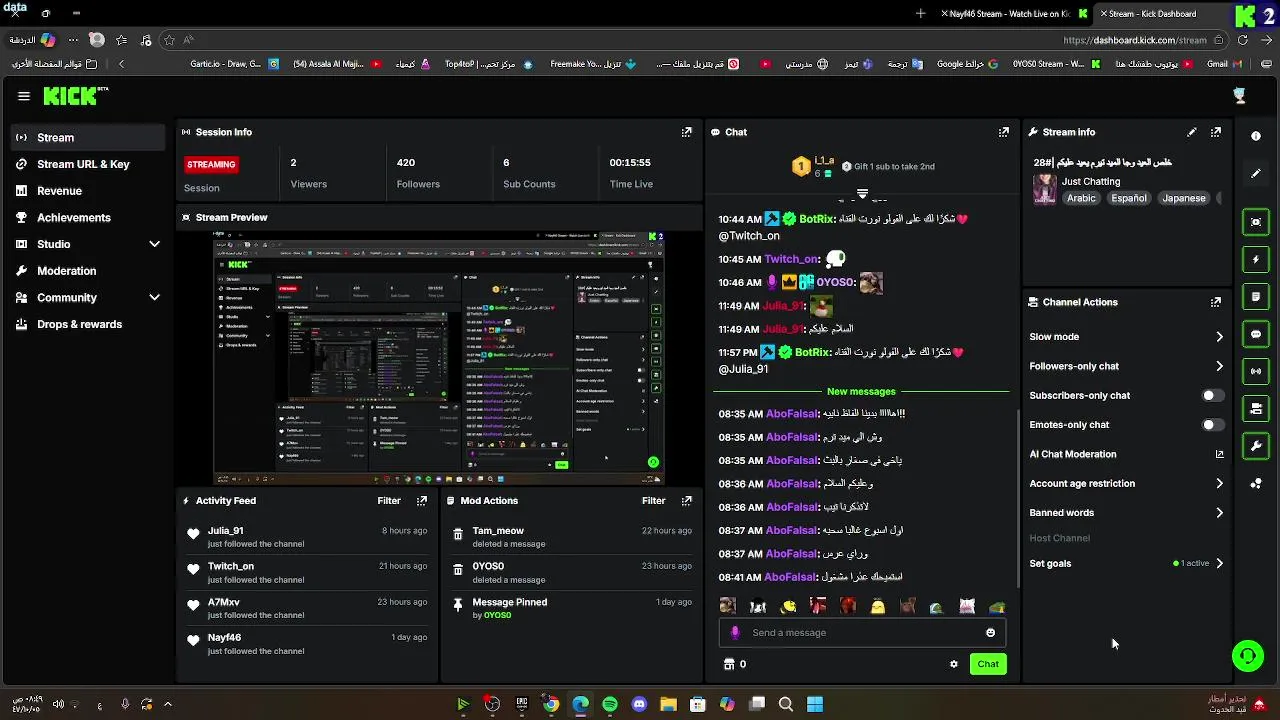Click the Message Pinned entry
The image size is (1280, 720).
click(571, 608)
